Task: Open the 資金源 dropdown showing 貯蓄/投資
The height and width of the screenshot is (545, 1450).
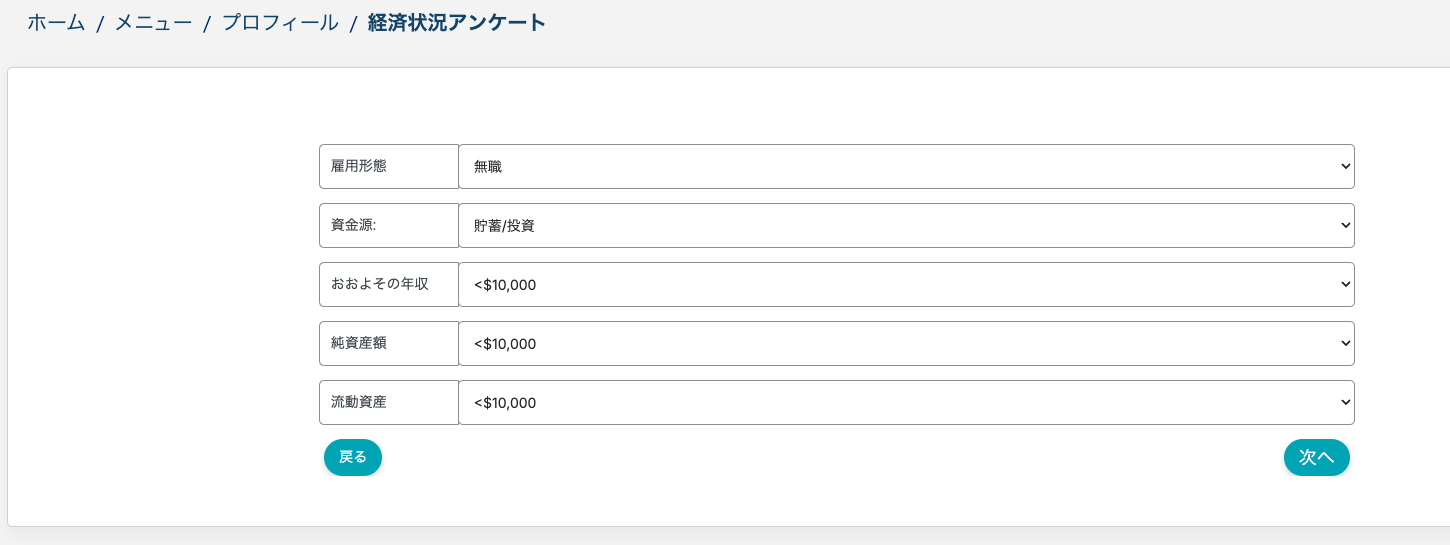Action: (905, 226)
